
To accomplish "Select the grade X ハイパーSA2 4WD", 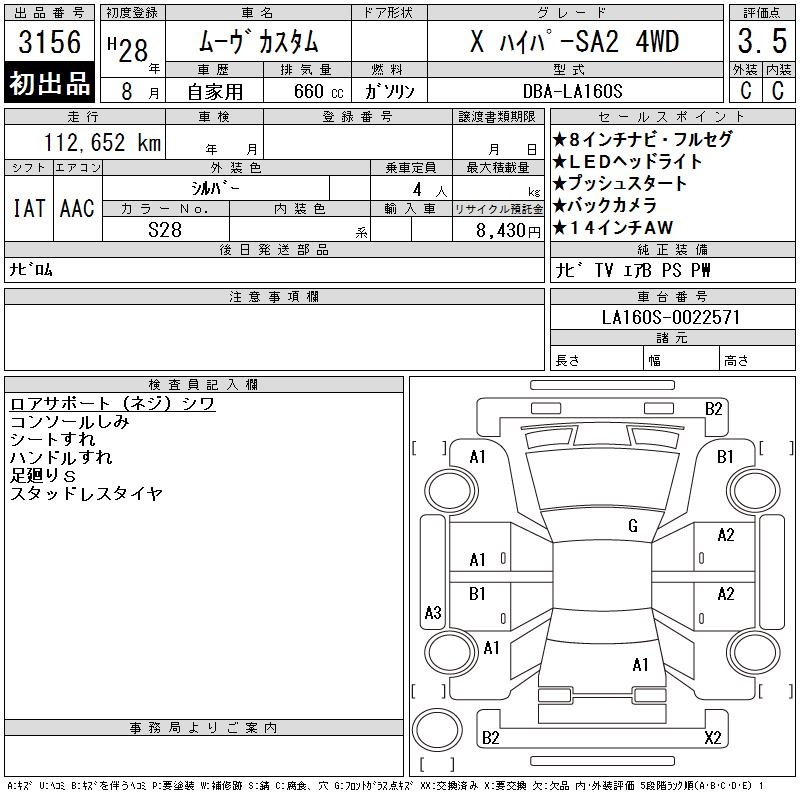I will tap(574, 41).
